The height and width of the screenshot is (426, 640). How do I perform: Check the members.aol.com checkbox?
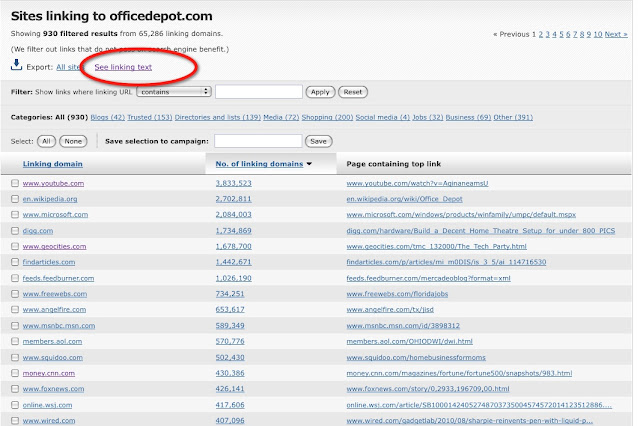(15, 341)
